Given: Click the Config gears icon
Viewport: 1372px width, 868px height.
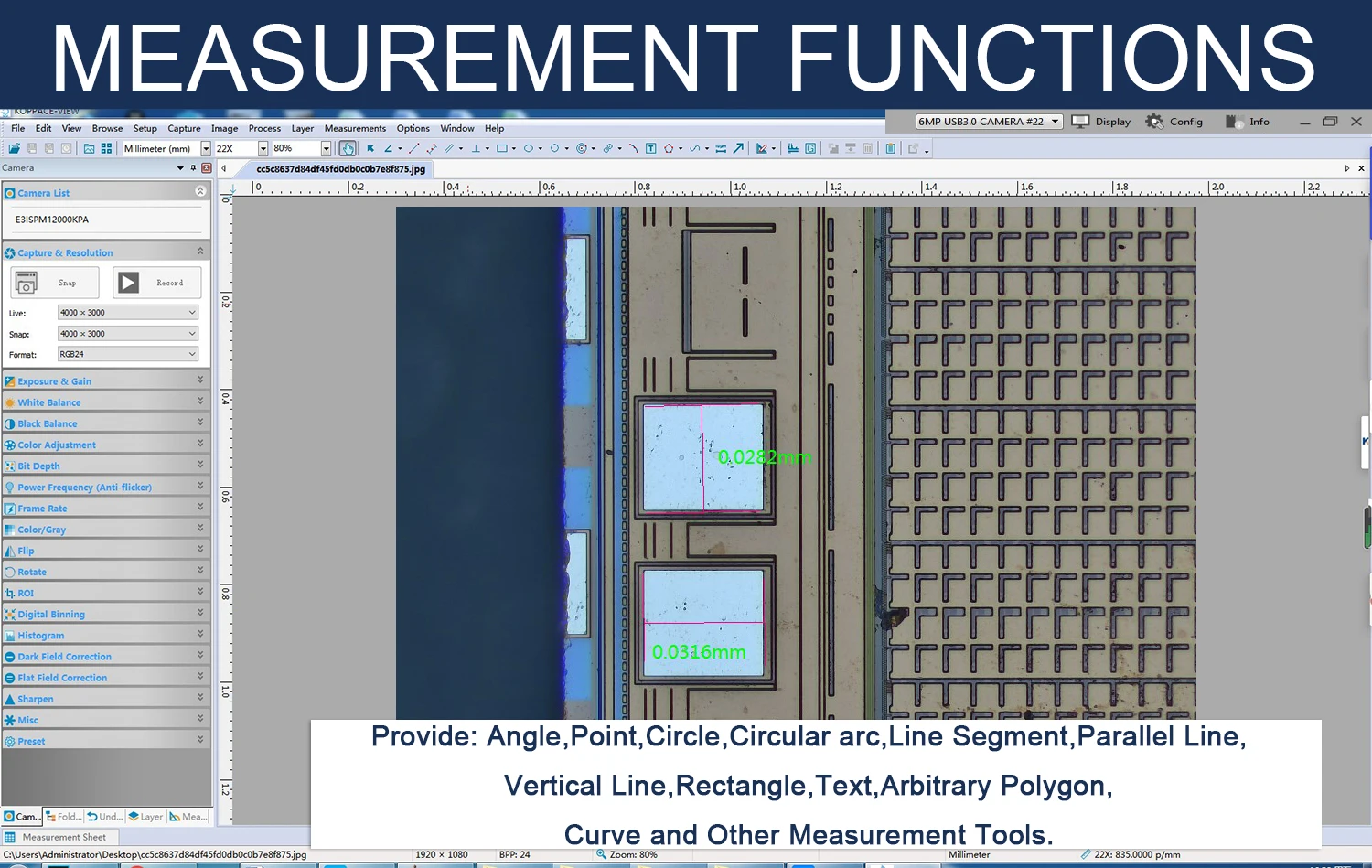Looking at the screenshot, I should coord(1154,121).
